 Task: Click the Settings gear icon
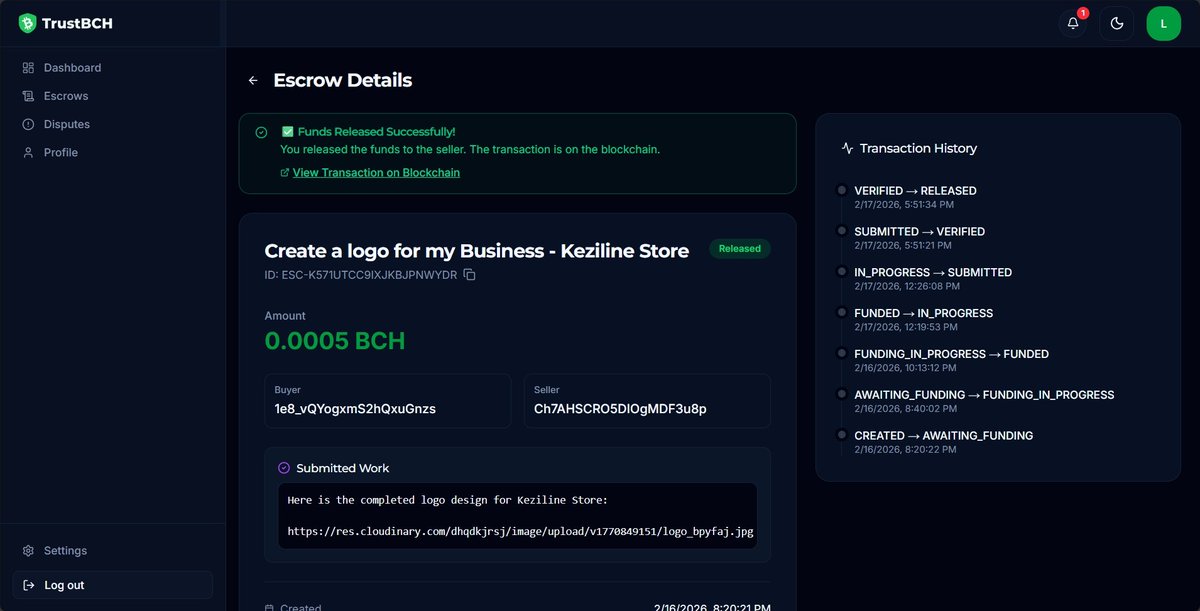(x=28, y=551)
